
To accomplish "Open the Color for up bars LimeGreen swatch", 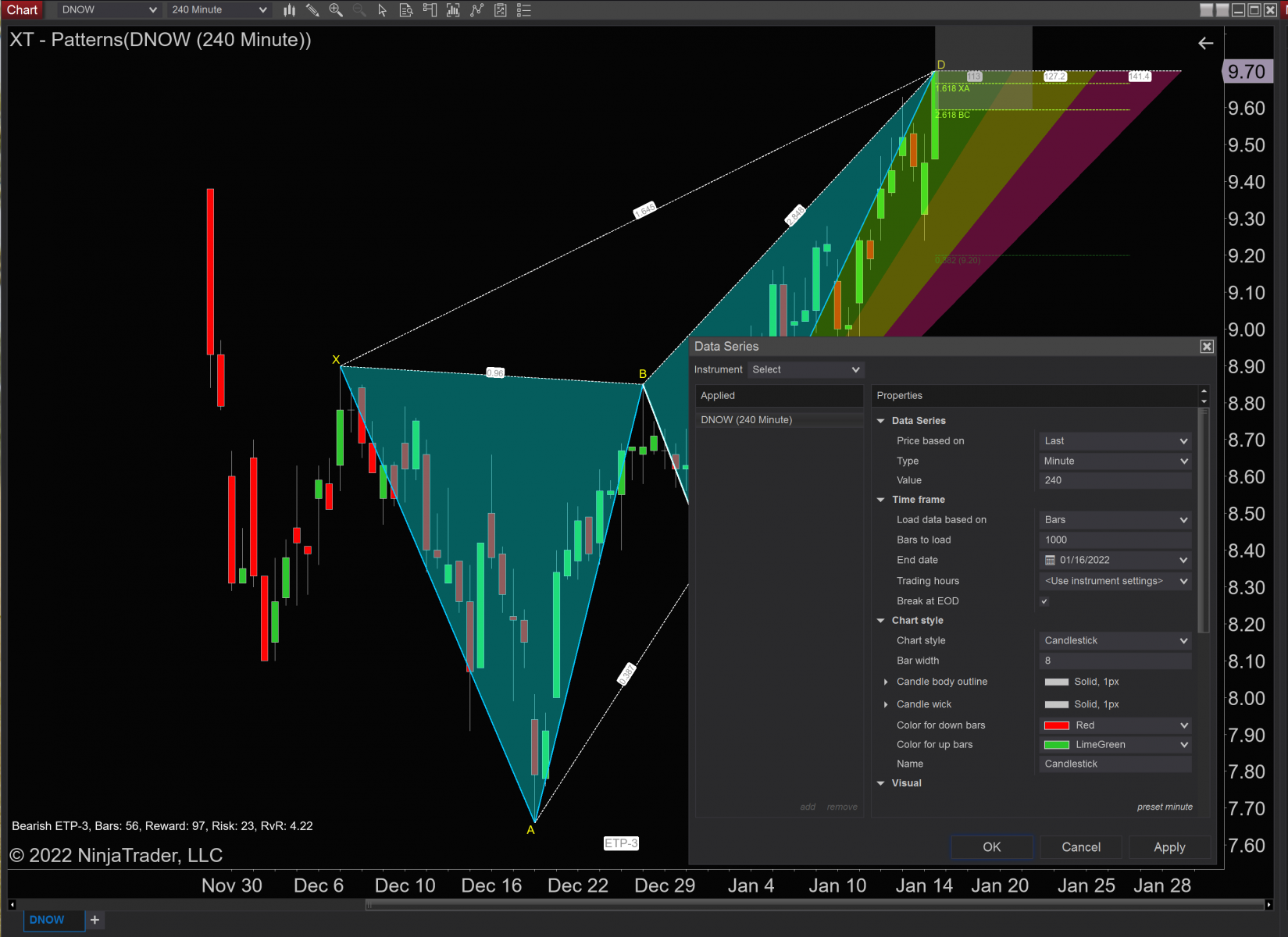I will 1056,745.
